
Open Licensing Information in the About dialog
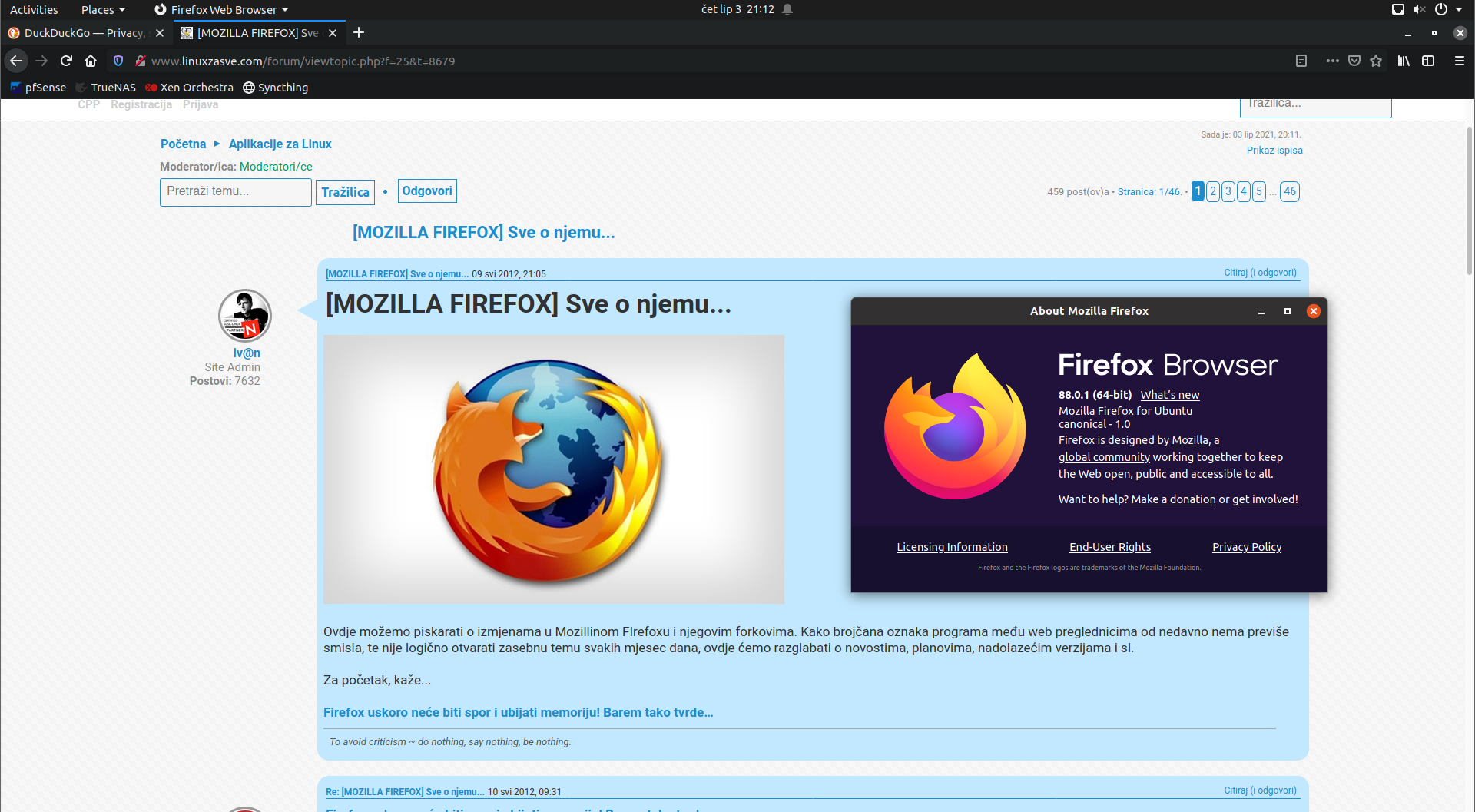952,547
